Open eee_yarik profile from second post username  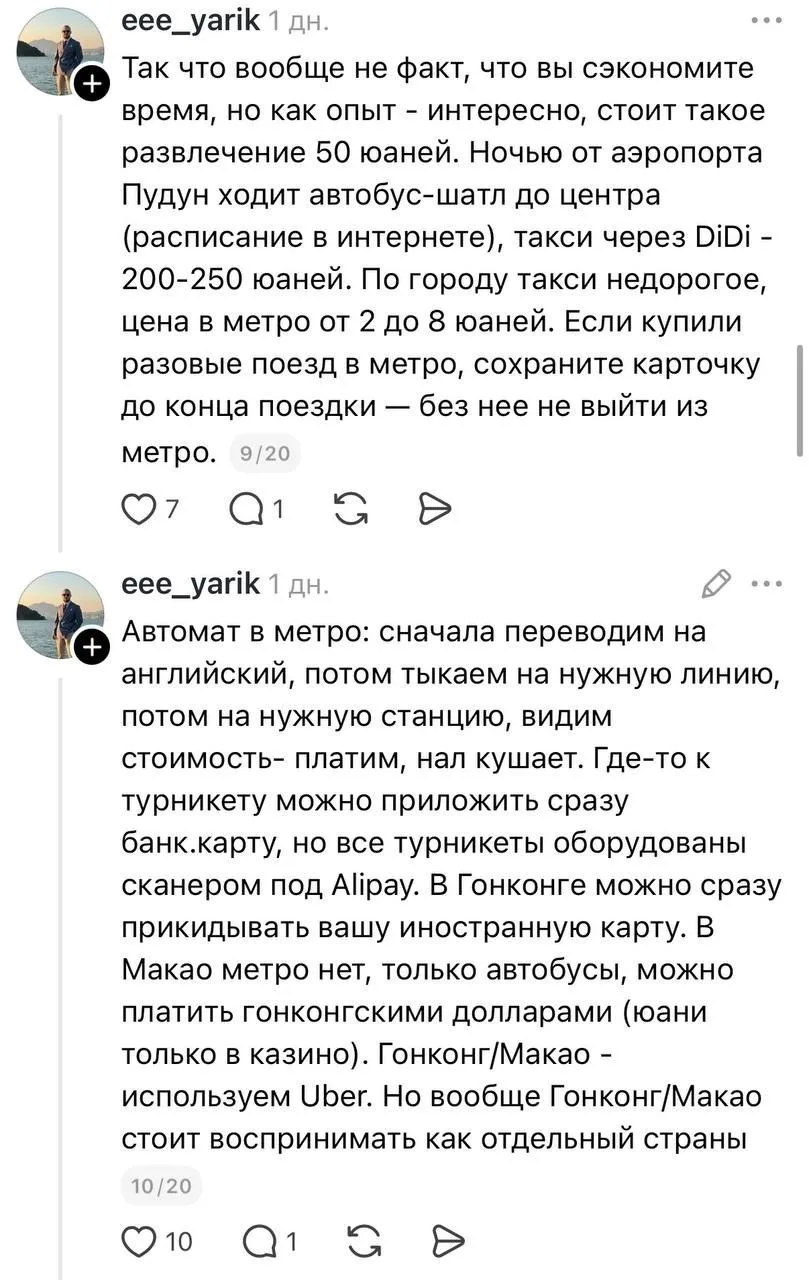pyautogui.click(x=190, y=582)
